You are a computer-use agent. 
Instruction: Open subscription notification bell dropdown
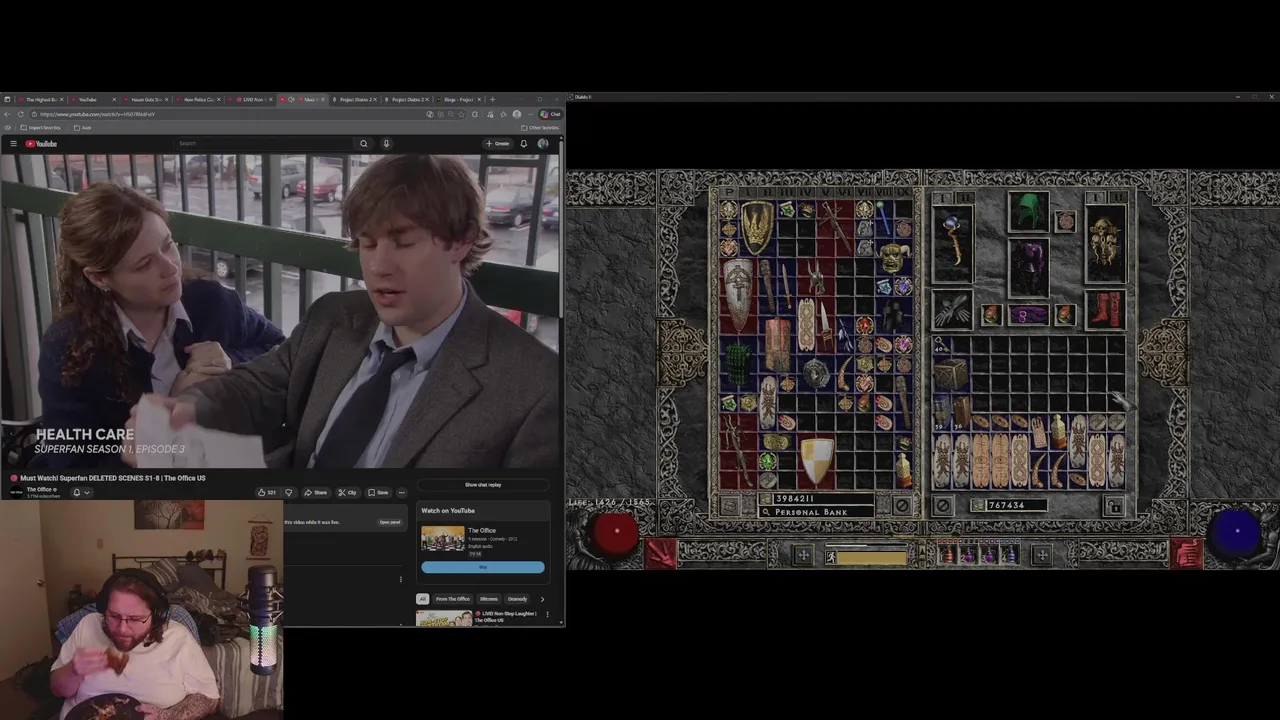click(81, 492)
